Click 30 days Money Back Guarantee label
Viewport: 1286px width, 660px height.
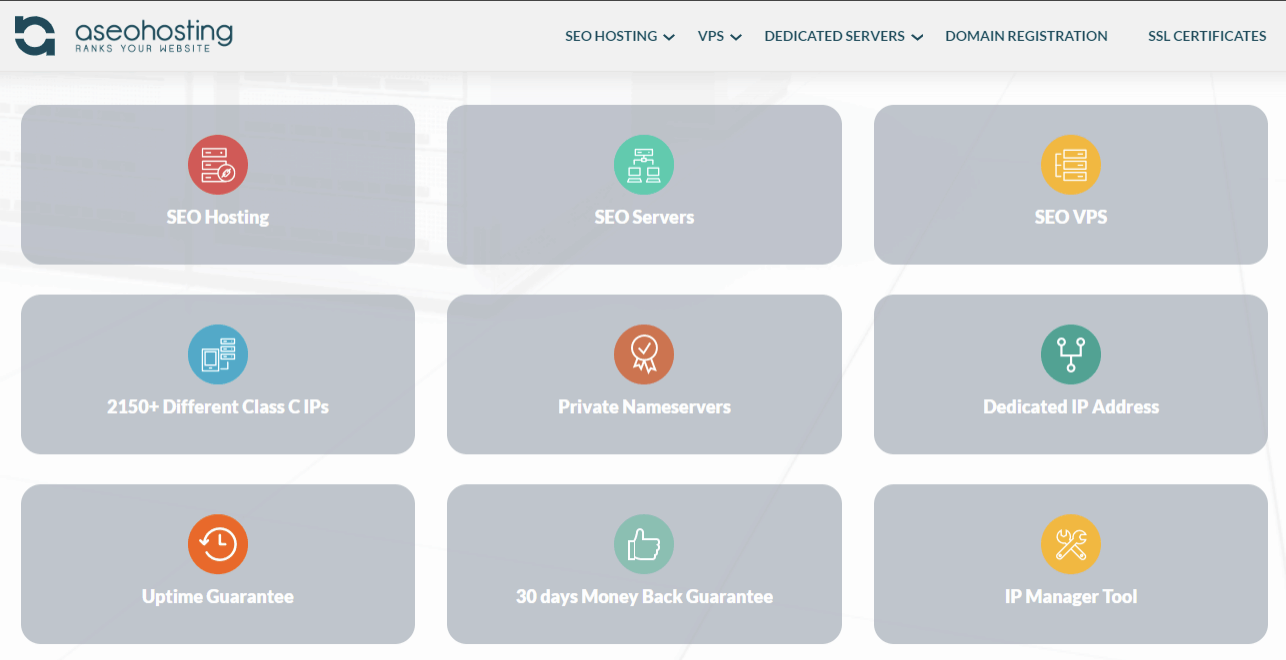(644, 597)
